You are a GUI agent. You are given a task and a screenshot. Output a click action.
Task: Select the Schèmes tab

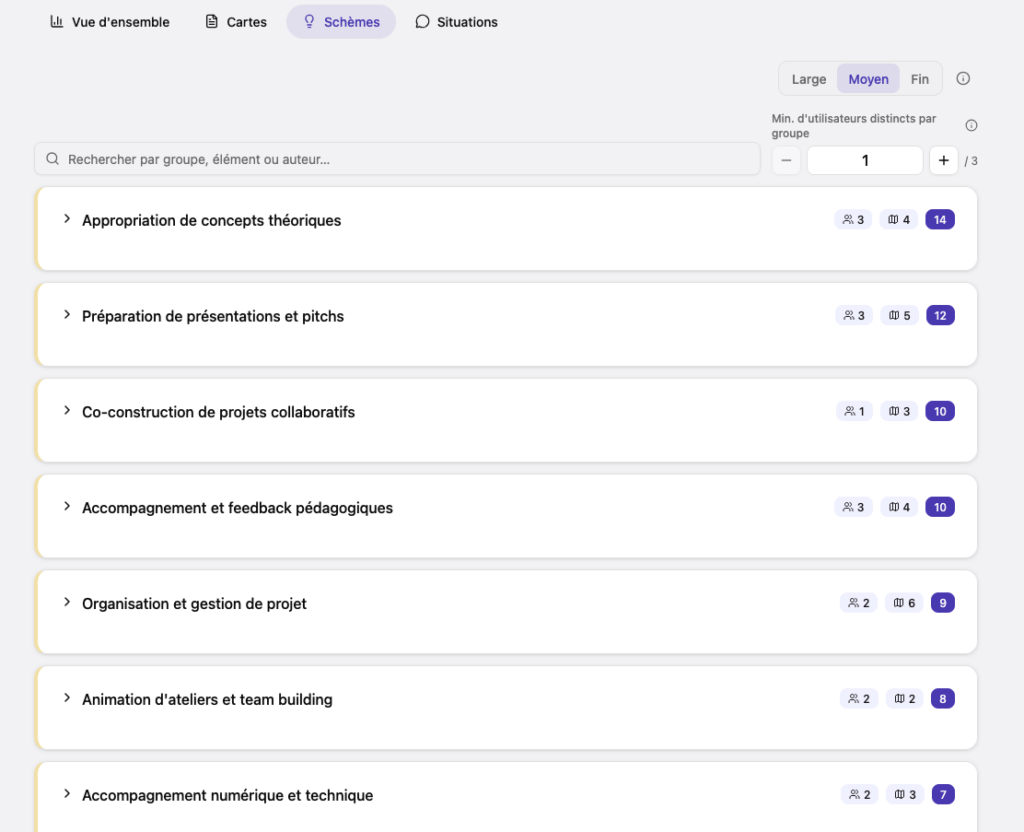tap(341, 22)
